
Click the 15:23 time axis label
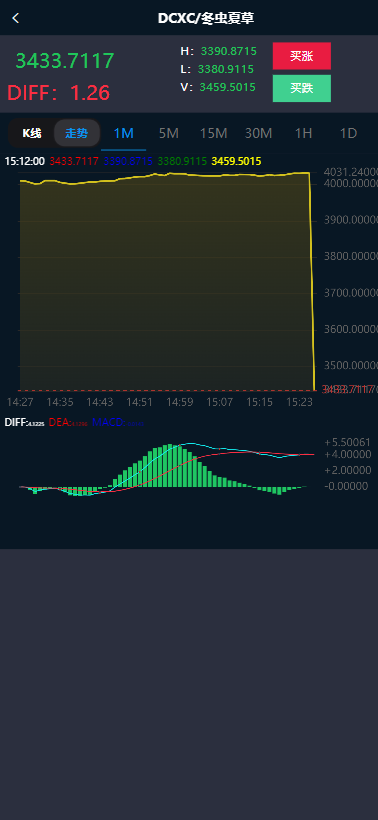point(301,402)
